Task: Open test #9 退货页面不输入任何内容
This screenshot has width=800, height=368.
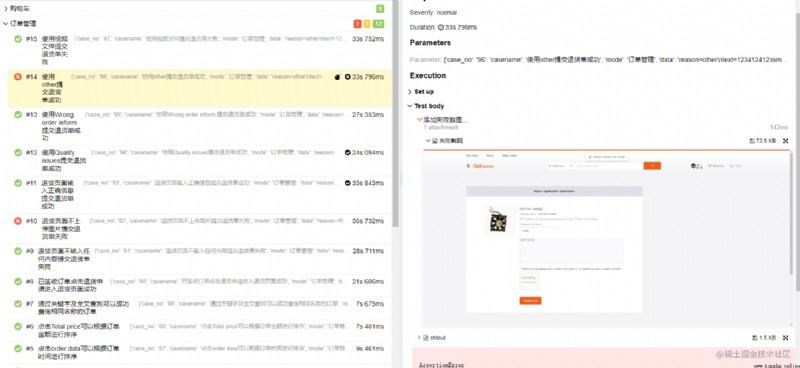Action: click(200, 259)
